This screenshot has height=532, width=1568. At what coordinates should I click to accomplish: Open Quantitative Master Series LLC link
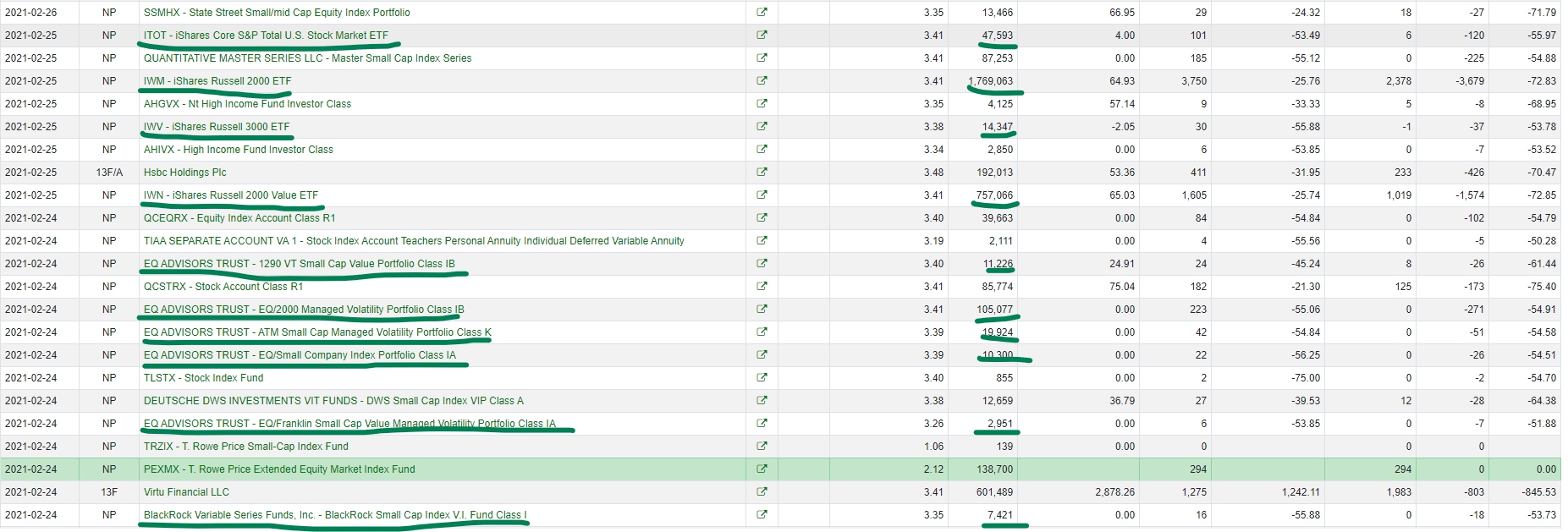308,58
